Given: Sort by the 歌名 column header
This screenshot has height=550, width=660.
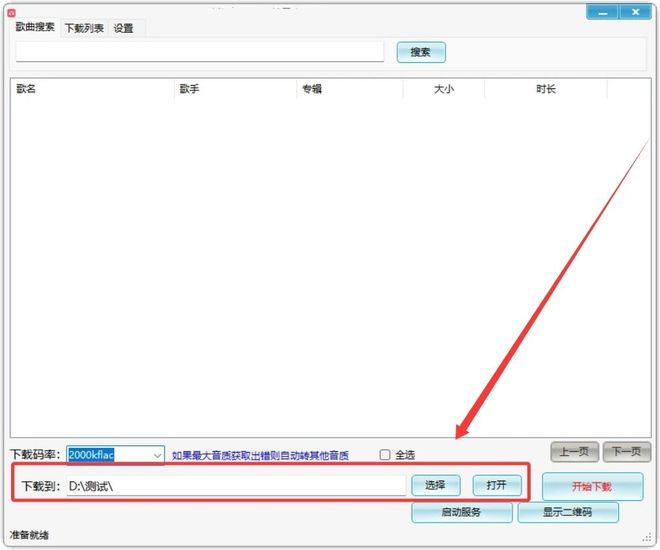Looking at the screenshot, I should pos(92,89).
